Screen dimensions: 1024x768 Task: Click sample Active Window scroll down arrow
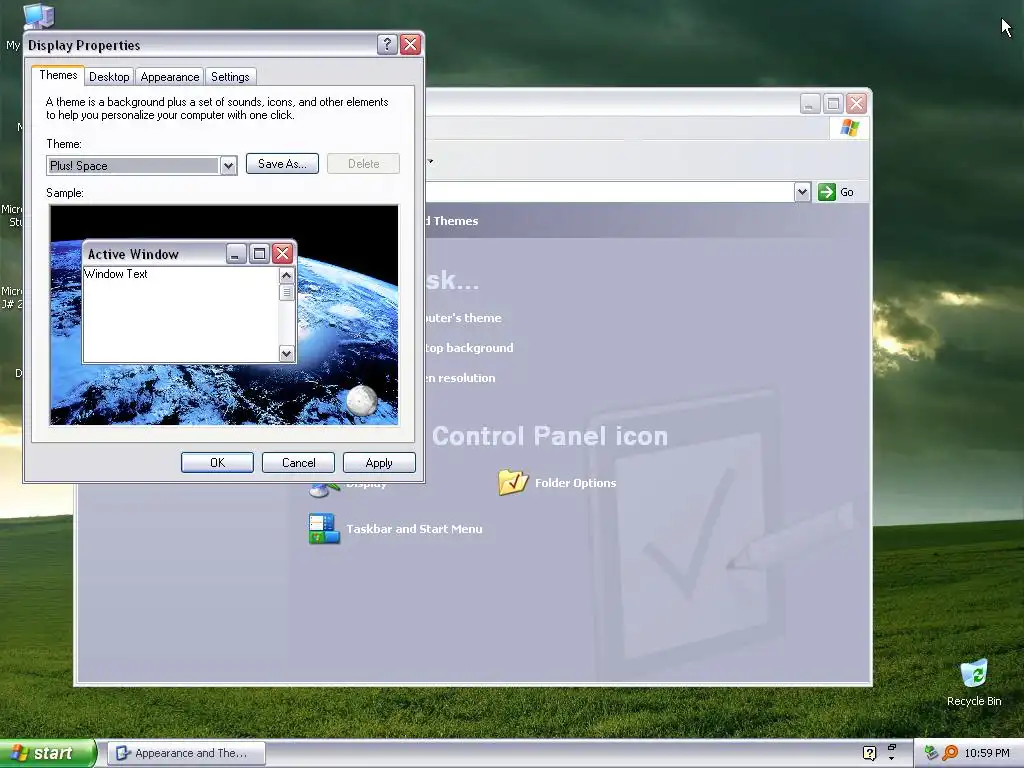point(286,353)
